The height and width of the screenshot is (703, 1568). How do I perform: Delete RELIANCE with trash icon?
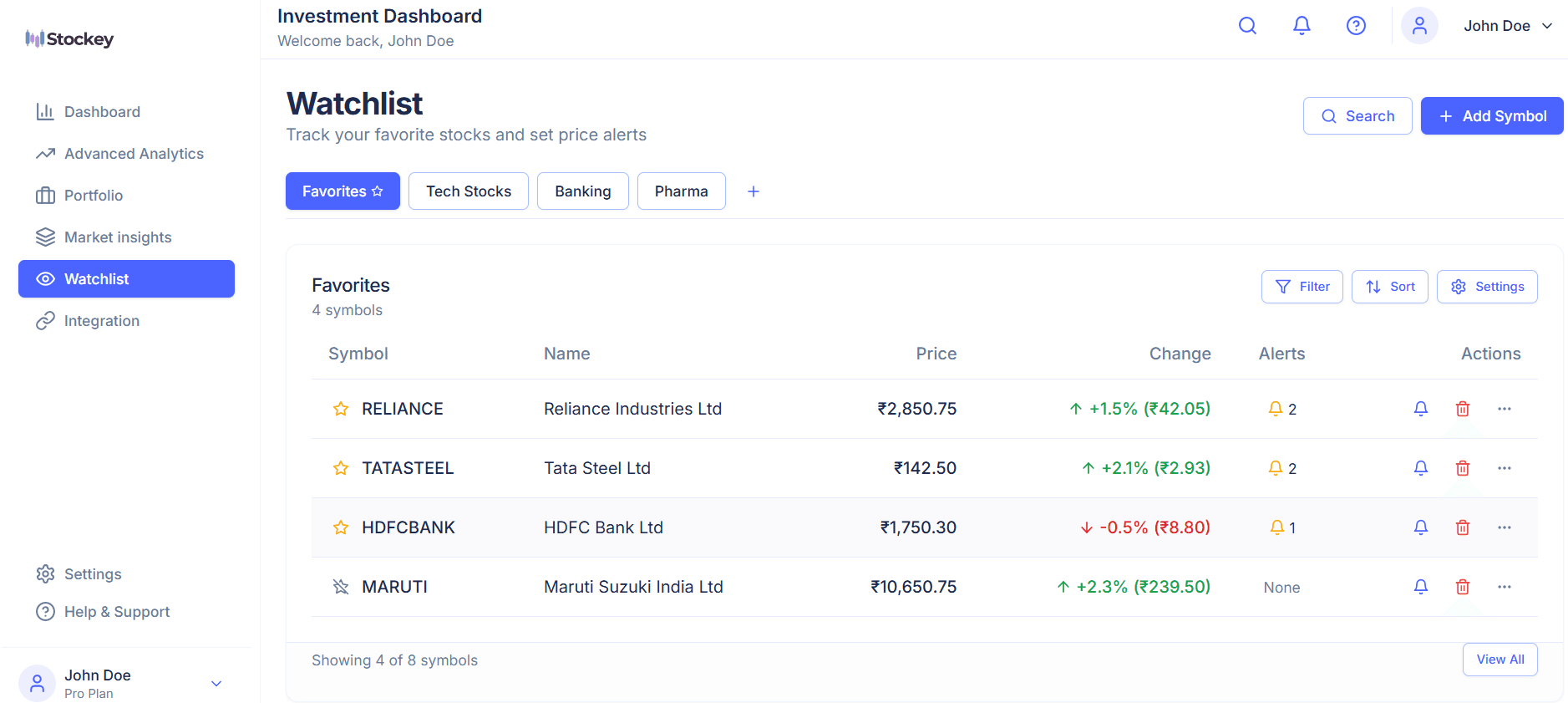(x=1463, y=409)
